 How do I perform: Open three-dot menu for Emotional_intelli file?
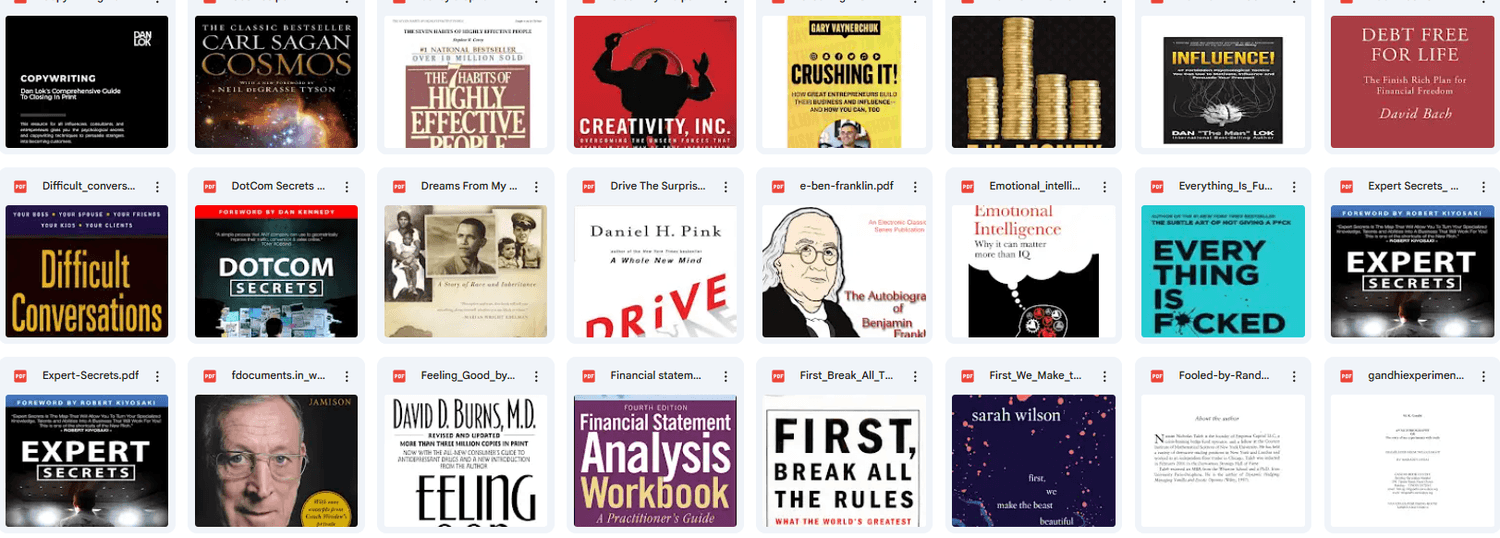click(x=1105, y=187)
